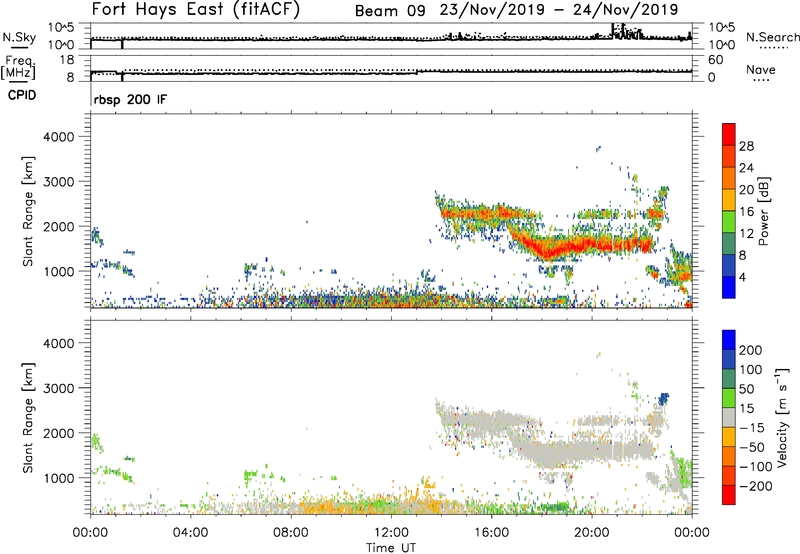This screenshot has height=554, width=800.
Task: Click the '20:00' time axis label
Action: click(x=592, y=533)
